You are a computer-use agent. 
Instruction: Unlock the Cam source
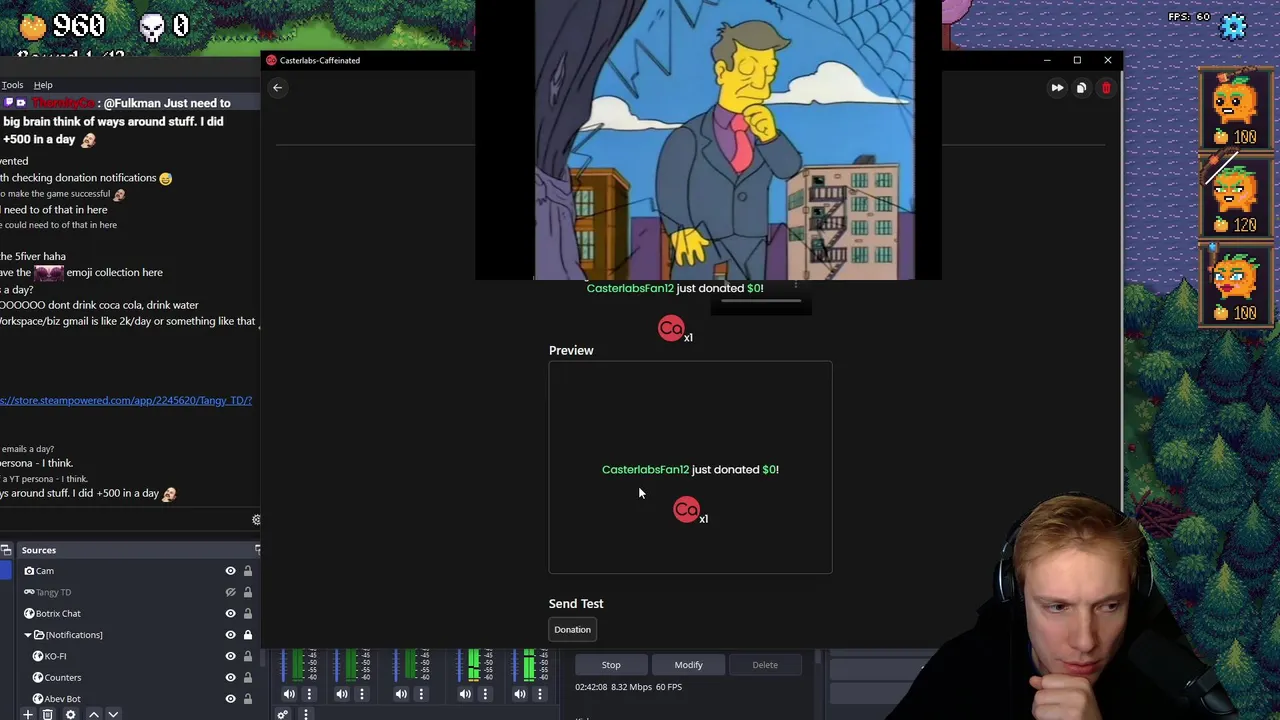click(248, 571)
